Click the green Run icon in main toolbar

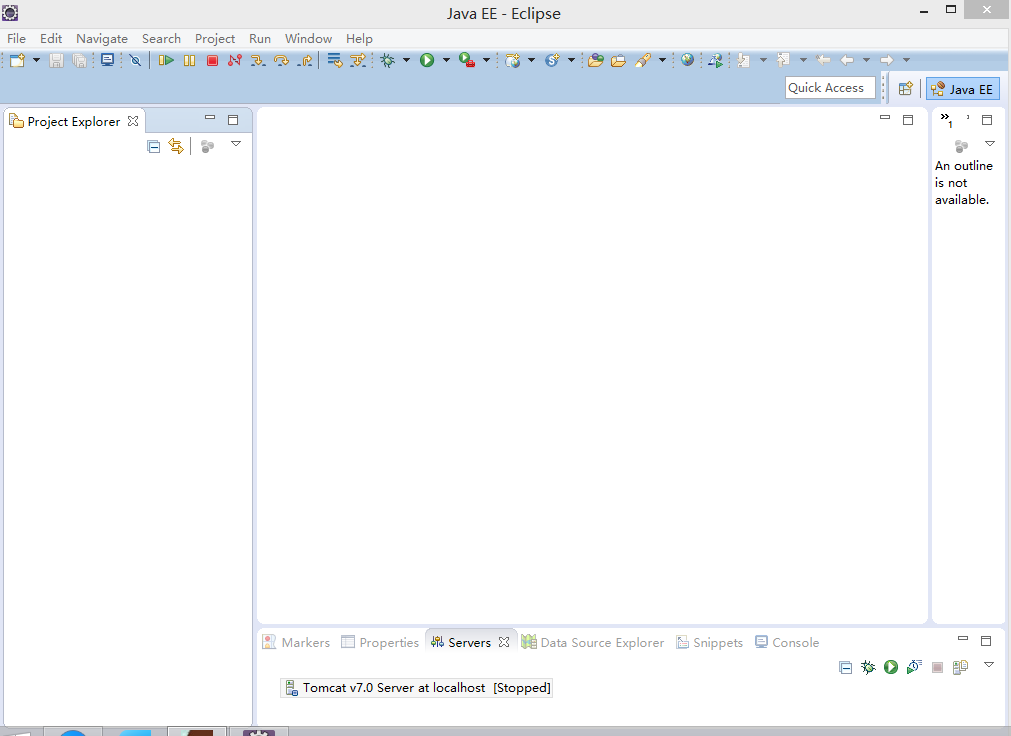click(x=427, y=60)
